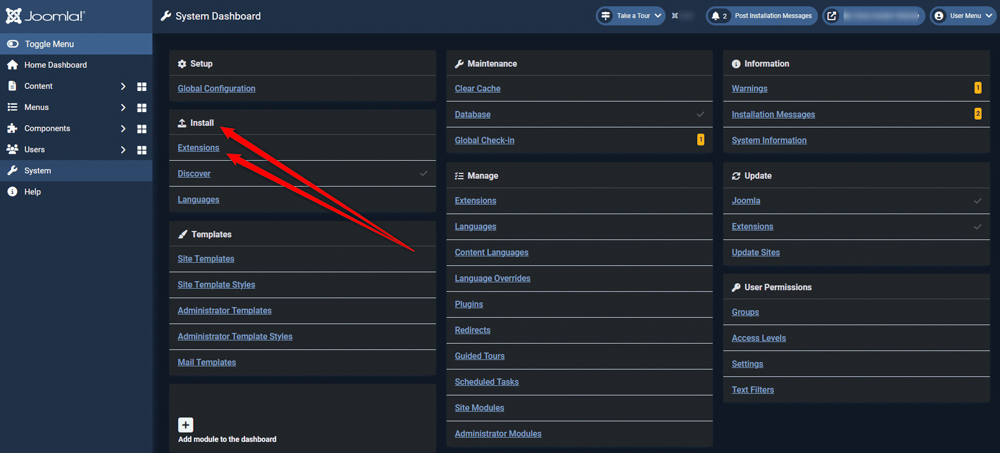This screenshot has height=453, width=1000.
Task: Open the Components dashboard grid icon
Action: click(142, 128)
